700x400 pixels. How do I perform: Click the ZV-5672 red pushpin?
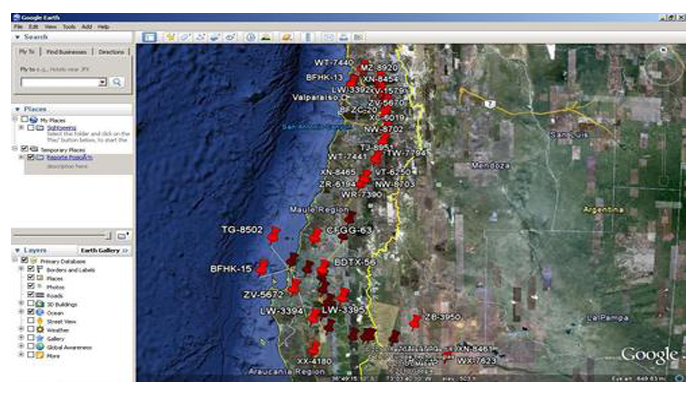tap(294, 287)
